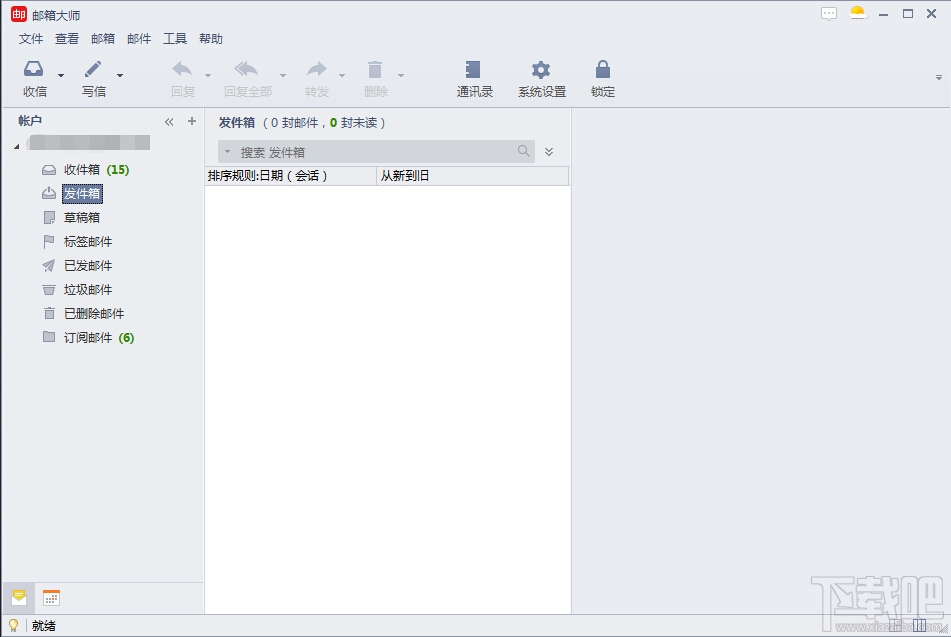Open the 邮件 menu
Image resolution: width=951 pixels, height=637 pixels.
[139, 39]
